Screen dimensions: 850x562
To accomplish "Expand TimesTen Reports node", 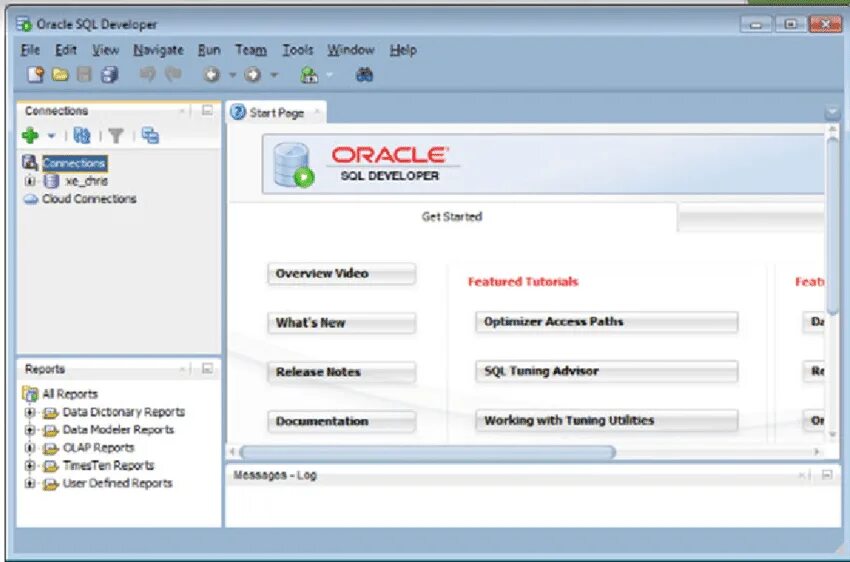I will click(30, 466).
